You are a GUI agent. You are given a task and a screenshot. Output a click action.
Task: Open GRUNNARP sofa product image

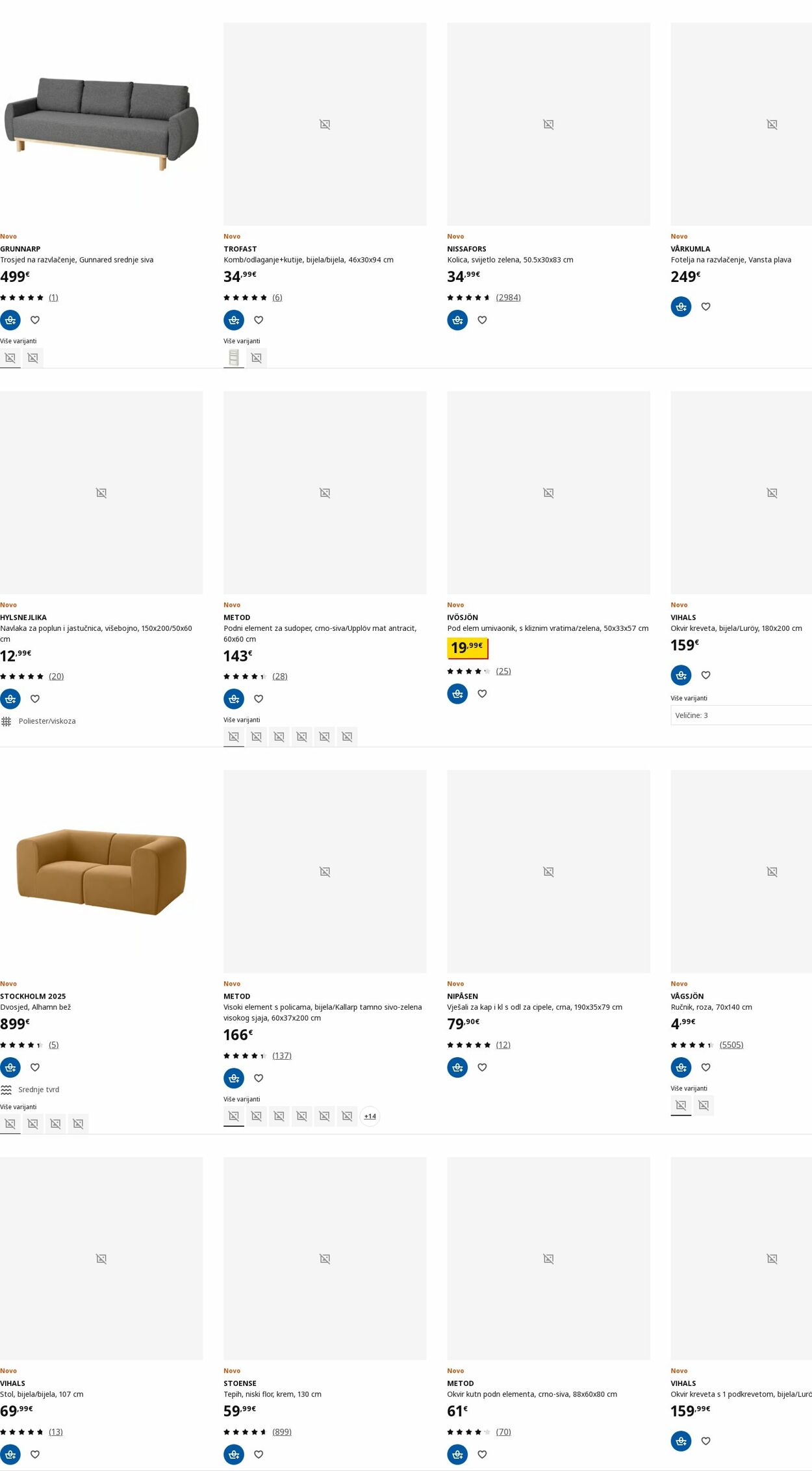[x=101, y=124]
